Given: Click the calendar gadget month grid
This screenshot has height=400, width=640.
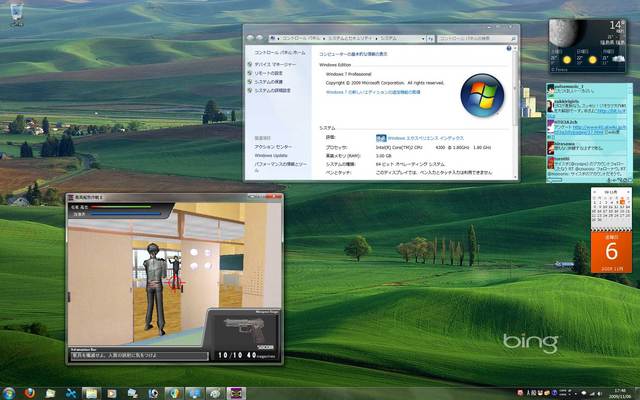Looking at the screenshot, I should pos(611,208).
